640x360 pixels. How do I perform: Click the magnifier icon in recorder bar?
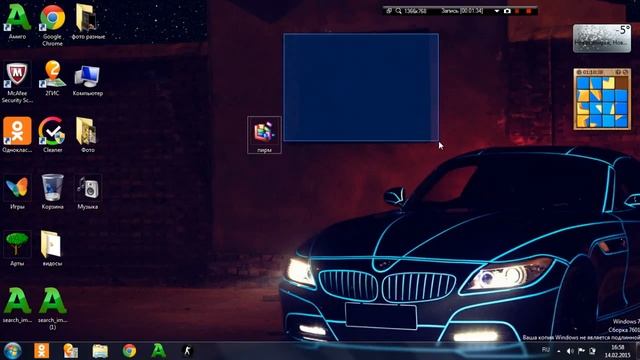pyautogui.click(x=398, y=11)
